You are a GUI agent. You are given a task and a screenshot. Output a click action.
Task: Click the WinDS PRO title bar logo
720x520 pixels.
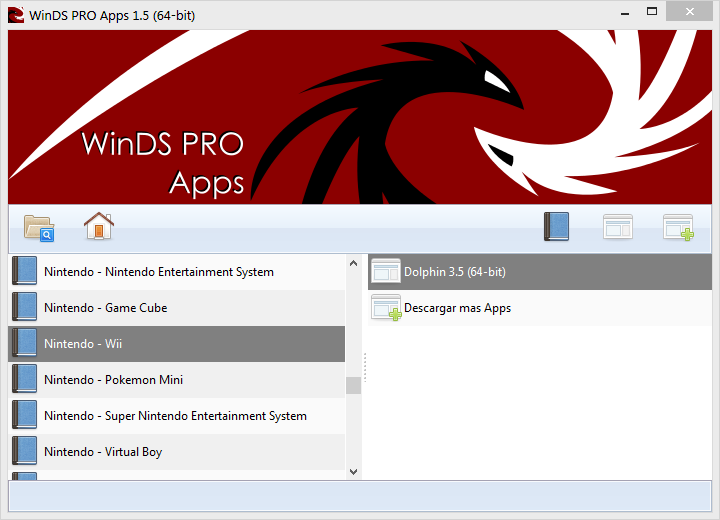16,15
